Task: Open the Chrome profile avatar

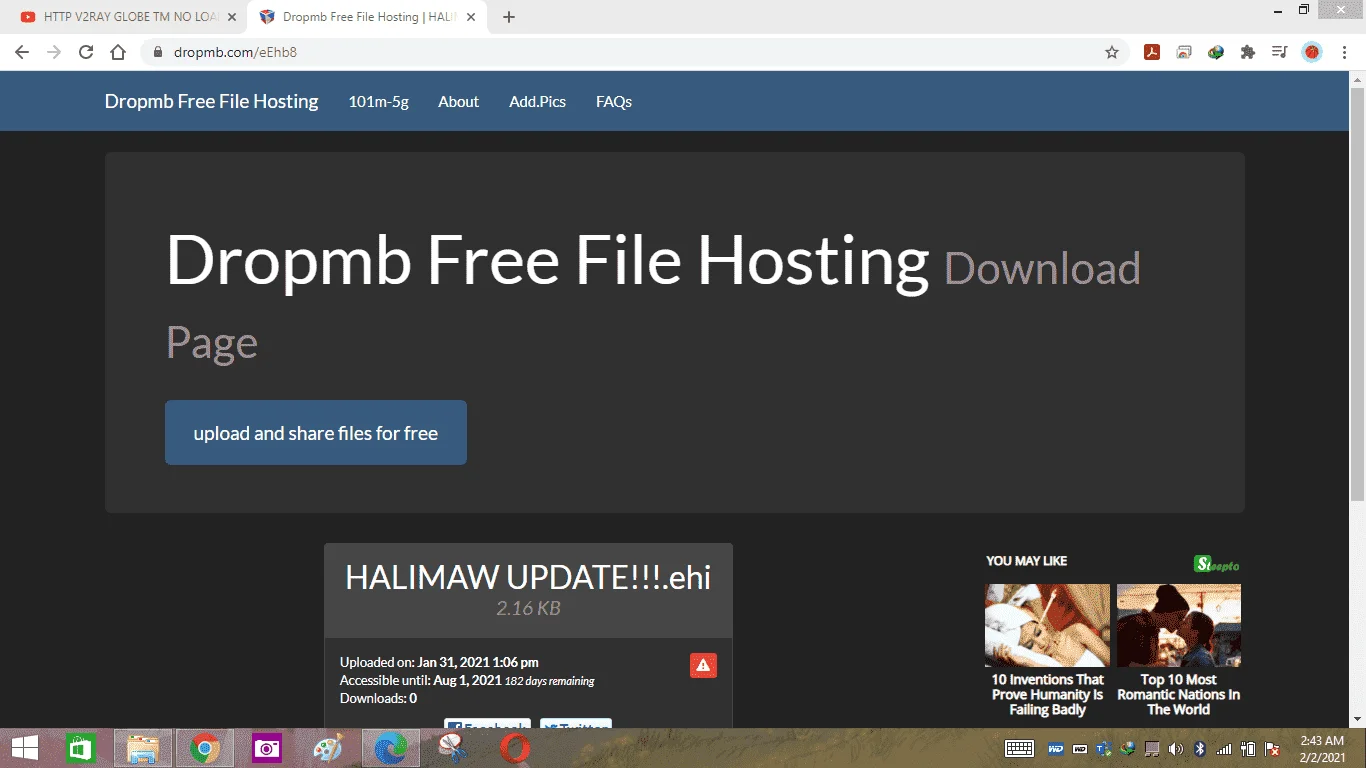Action: click(x=1312, y=52)
